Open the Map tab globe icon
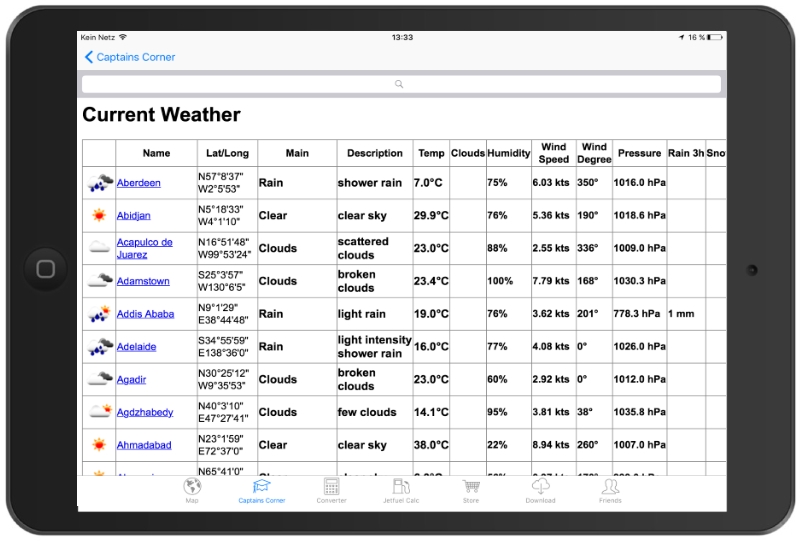This screenshot has width=800, height=541. (192, 487)
